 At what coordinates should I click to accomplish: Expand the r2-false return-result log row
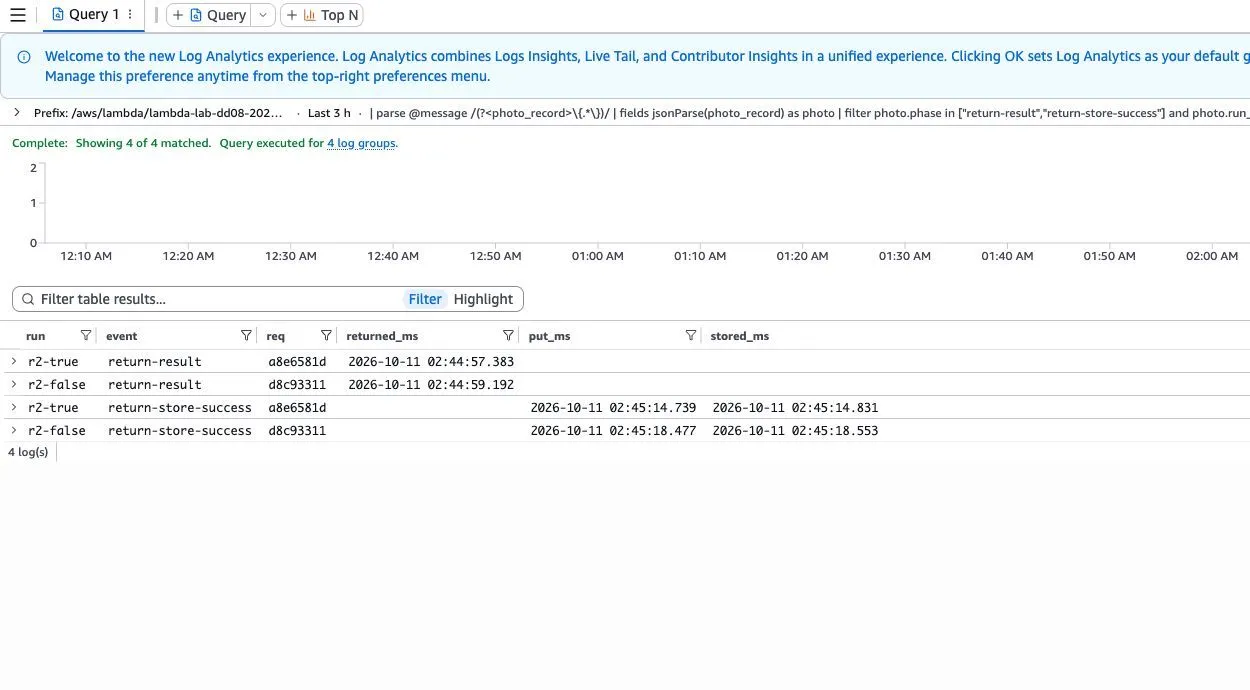coord(14,384)
